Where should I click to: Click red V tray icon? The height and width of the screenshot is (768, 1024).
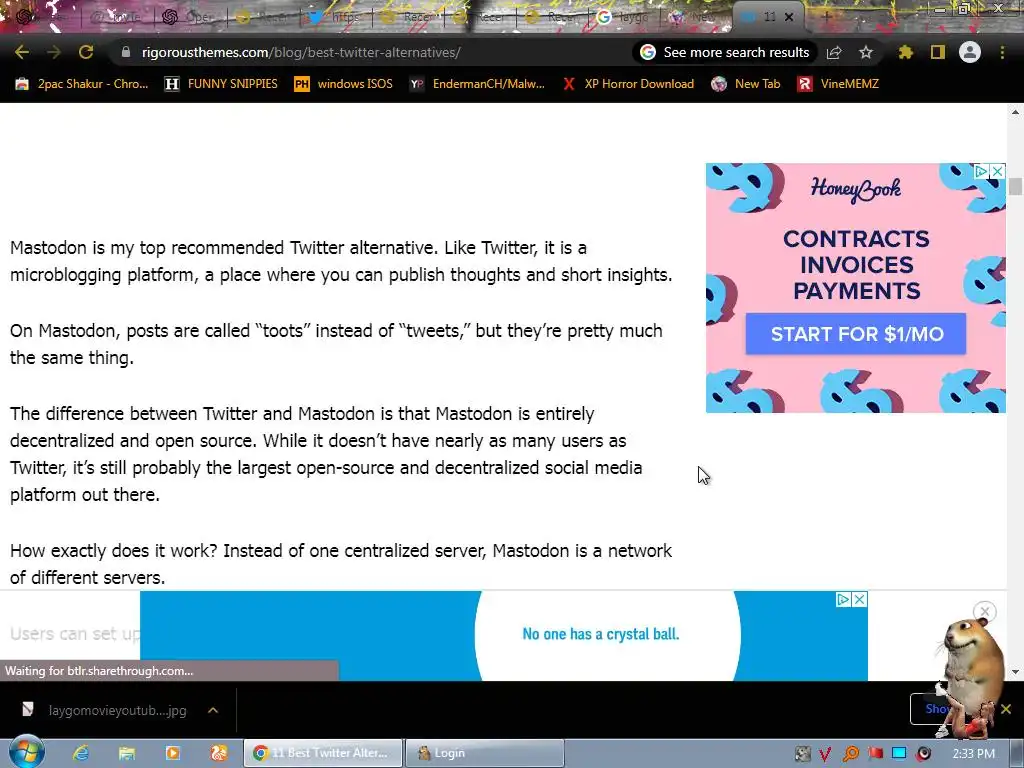(825, 754)
